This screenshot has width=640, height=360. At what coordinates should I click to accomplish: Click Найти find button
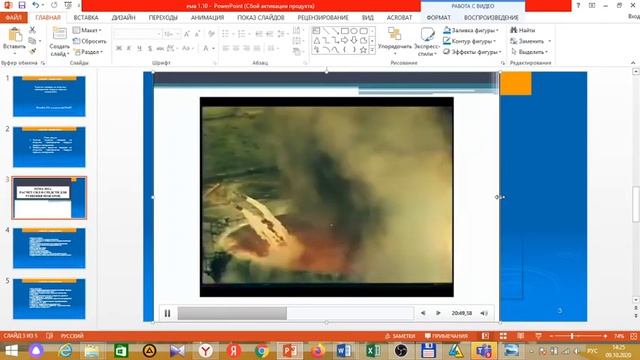coord(523,30)
